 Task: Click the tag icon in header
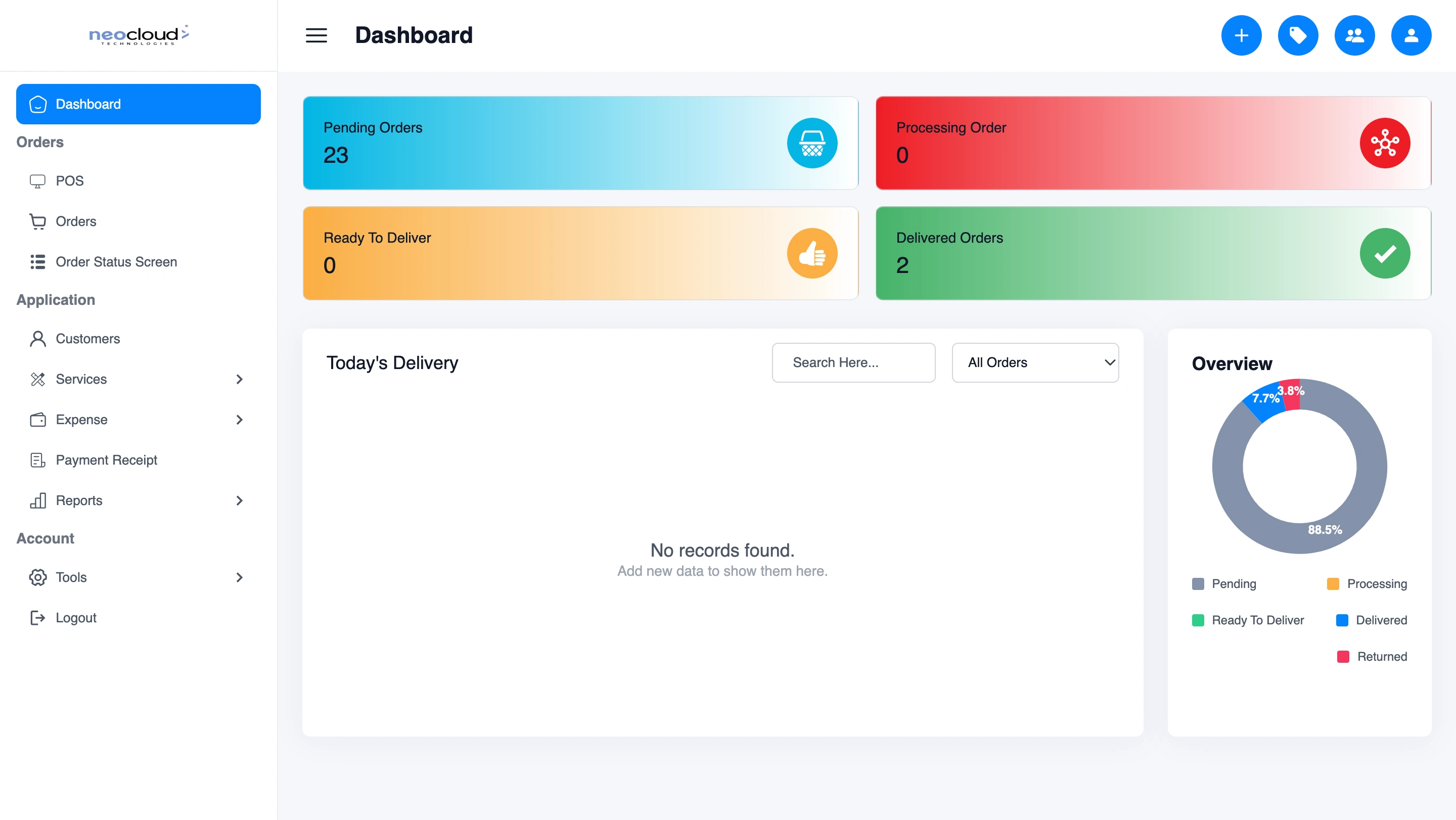point(1297,35)
